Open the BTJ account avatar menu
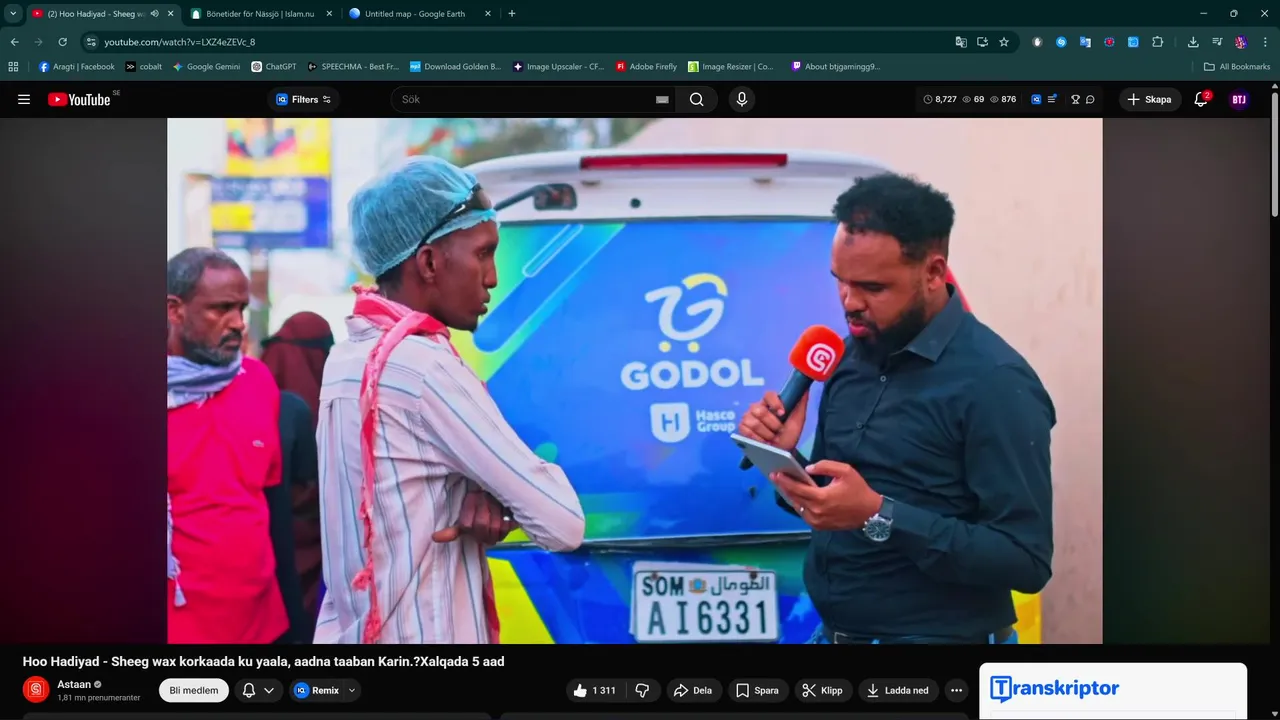Image resolution: width=1280 pixels, height=720 pixels. click(1239, 99)
